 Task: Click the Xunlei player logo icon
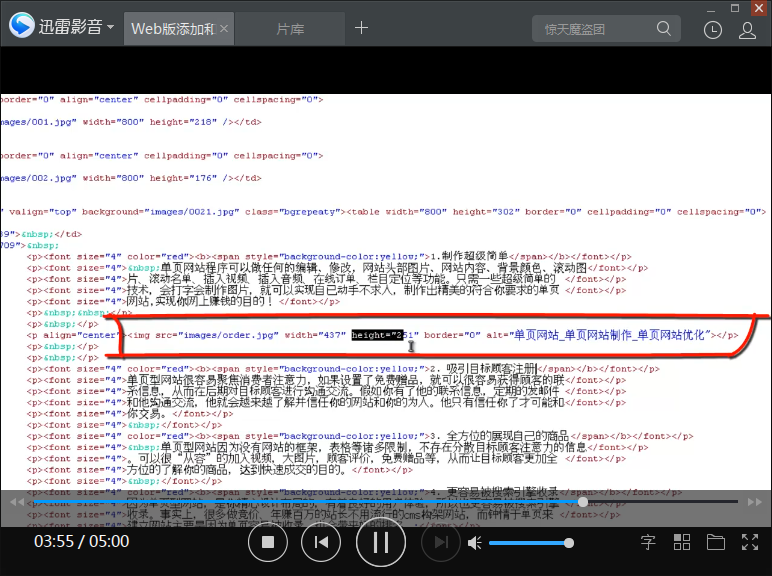(22, 25)
